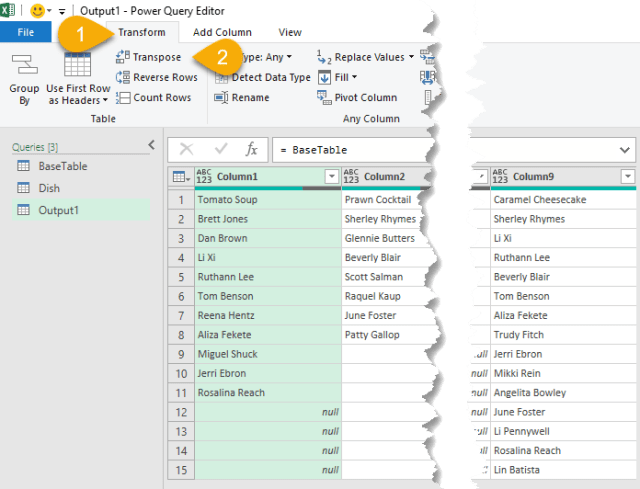Screen dimensions: 640x489
Task: Click Trudy Fitch in Column9
Action: tap(563, 335)
